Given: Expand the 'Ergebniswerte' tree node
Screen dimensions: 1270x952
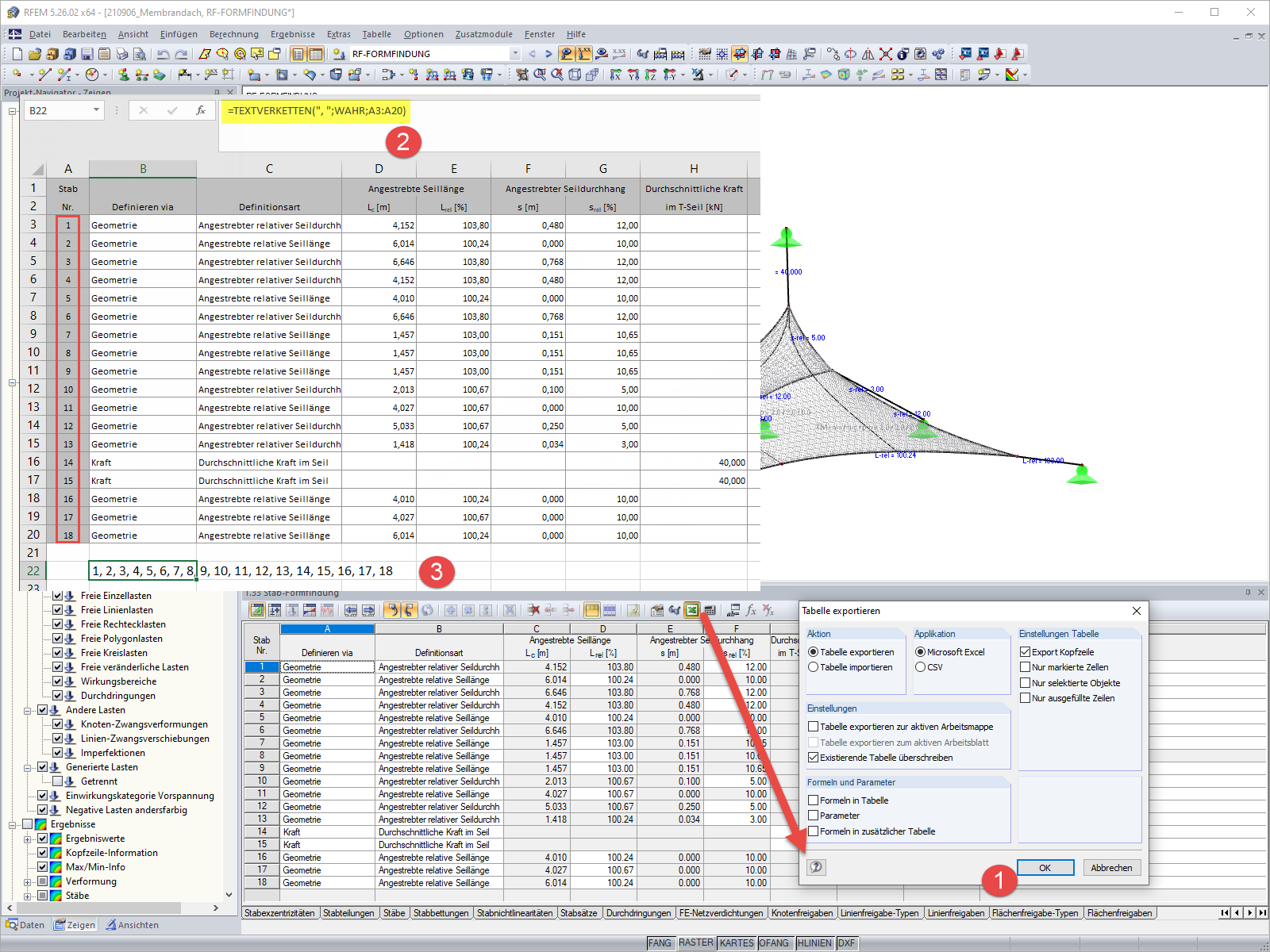Looking at the screenshot, I should click(28, 839).
